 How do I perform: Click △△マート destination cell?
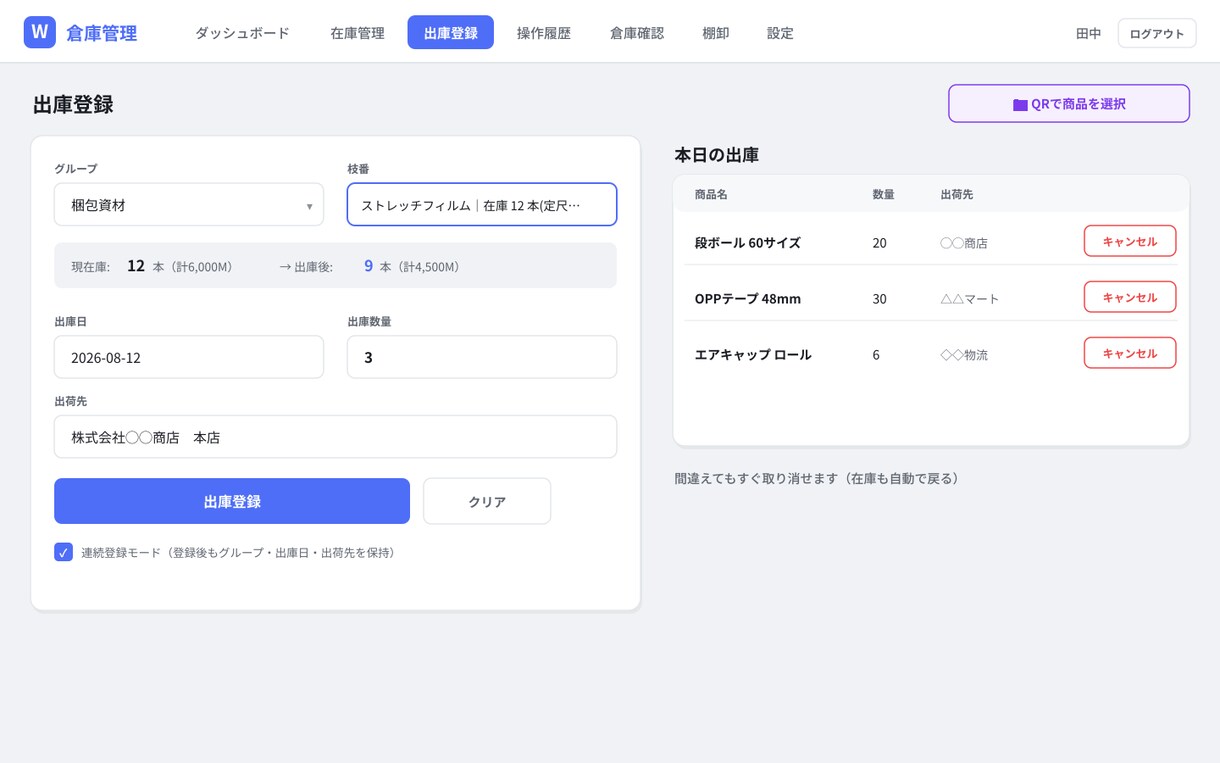click(x=970, y=299)
